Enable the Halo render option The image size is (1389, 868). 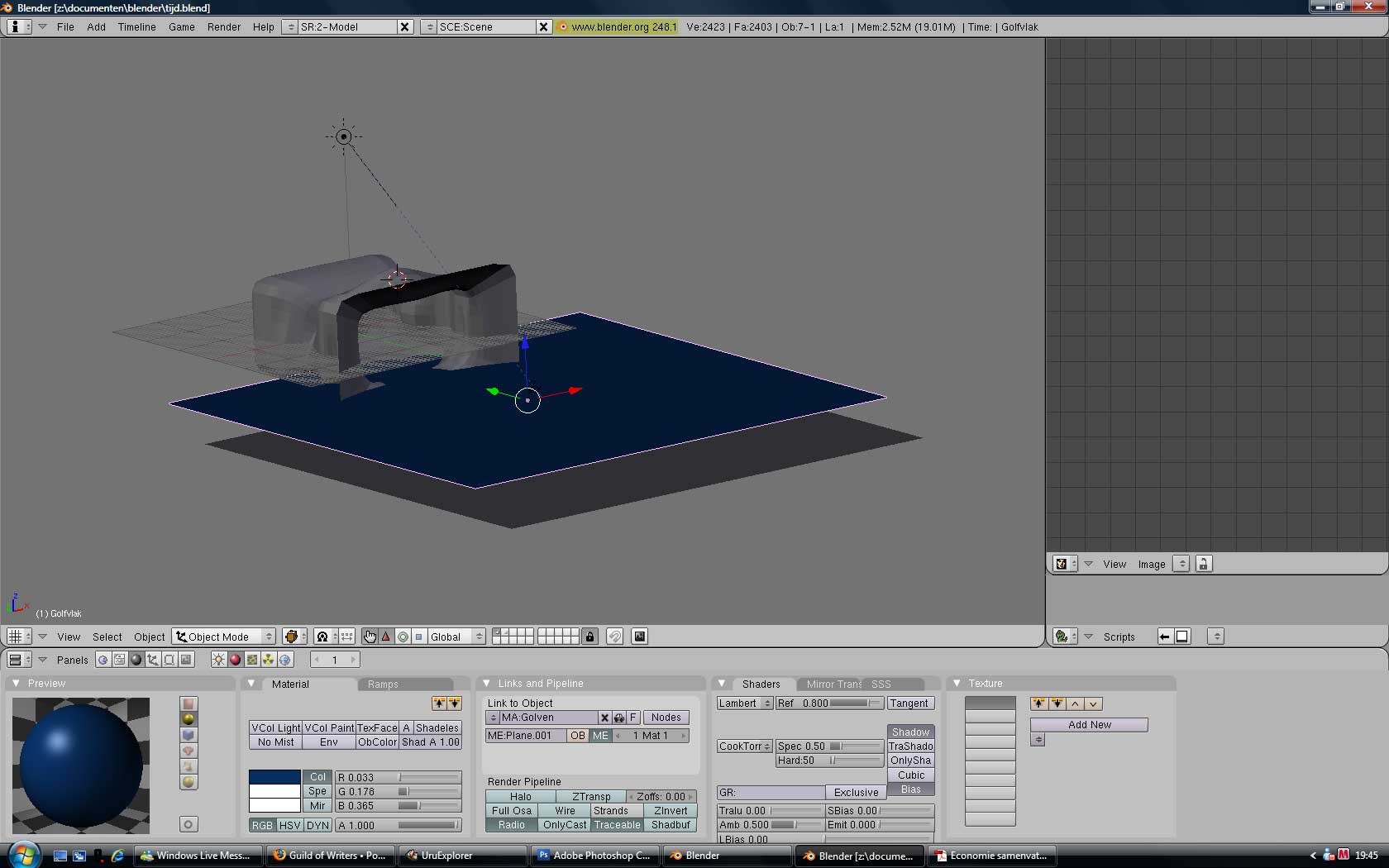[521, 797]
